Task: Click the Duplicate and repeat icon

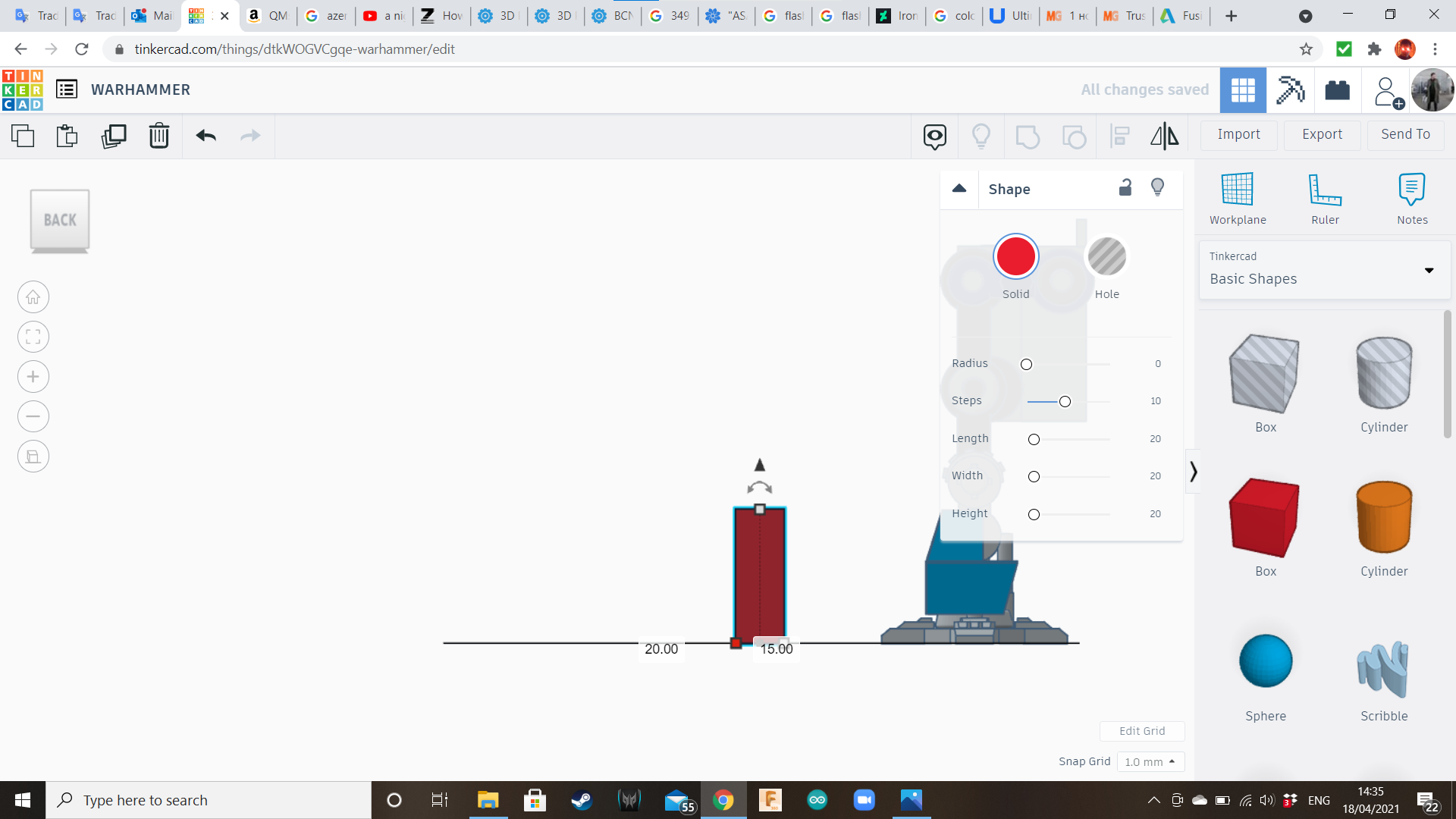Action: (x=114, y=136)
